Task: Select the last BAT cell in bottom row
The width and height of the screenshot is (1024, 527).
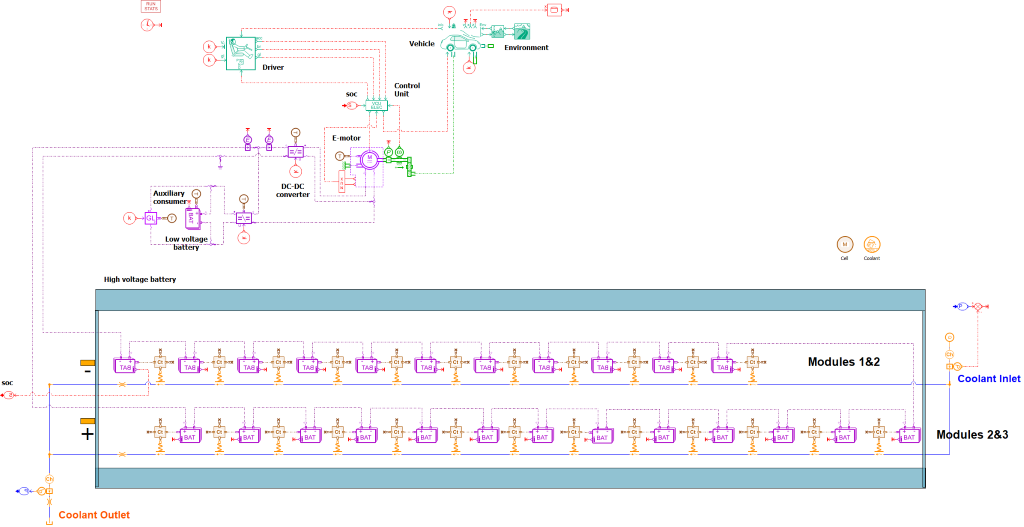Action: [x=907, y=436]
